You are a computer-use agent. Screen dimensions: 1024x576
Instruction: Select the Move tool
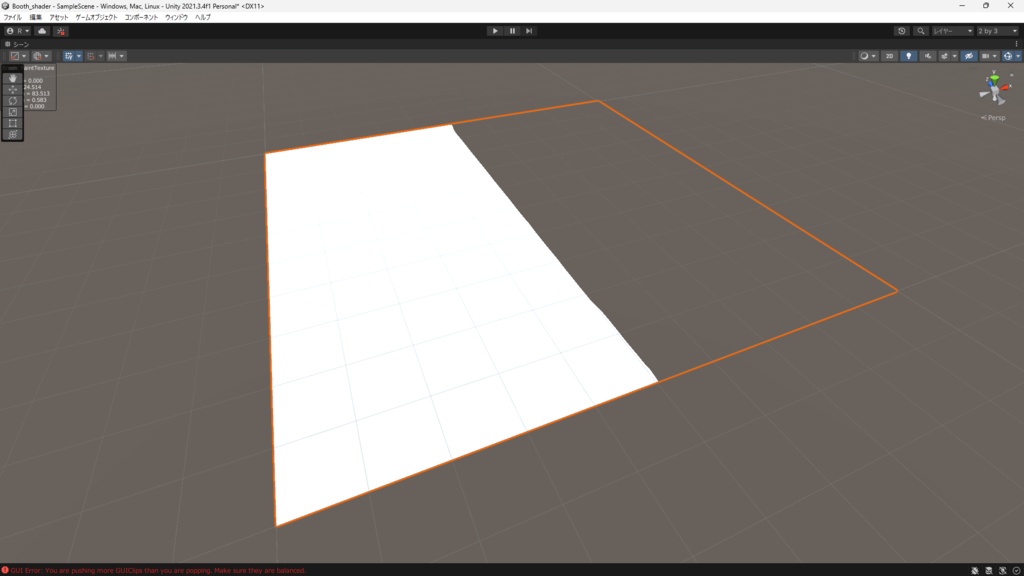(12, 89)
